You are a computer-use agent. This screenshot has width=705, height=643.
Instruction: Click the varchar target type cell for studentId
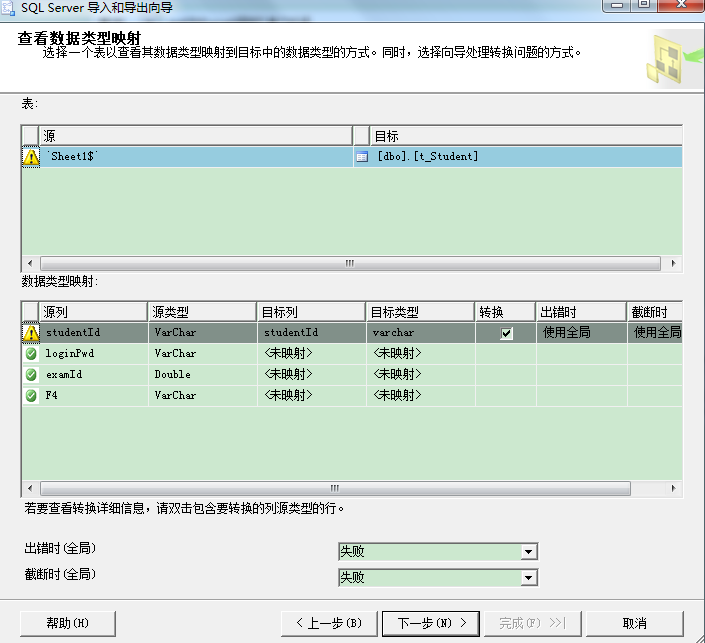421,333
